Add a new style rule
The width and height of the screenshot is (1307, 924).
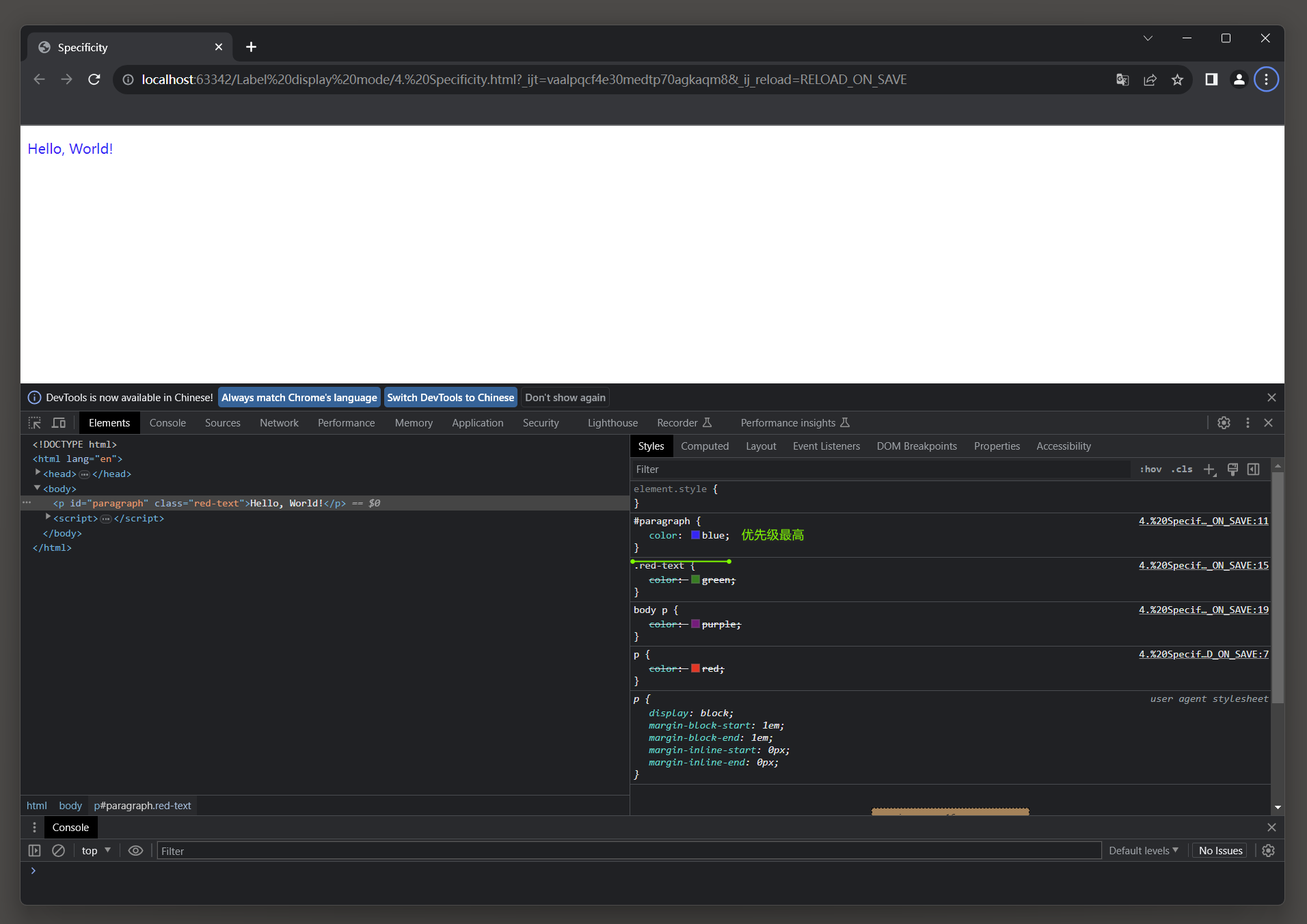(x=1210, y=470)
